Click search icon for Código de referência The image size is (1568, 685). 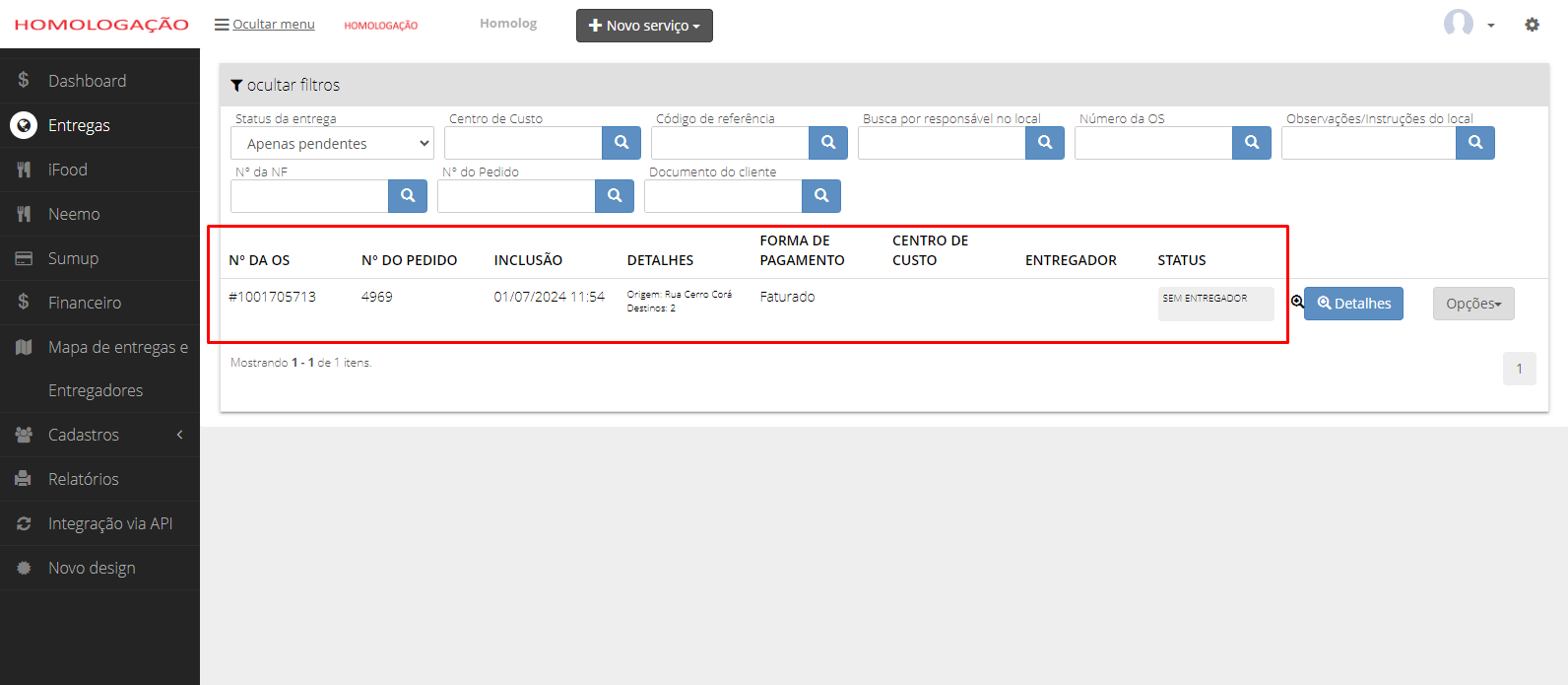pyautogui.click(x=828, y=143)
